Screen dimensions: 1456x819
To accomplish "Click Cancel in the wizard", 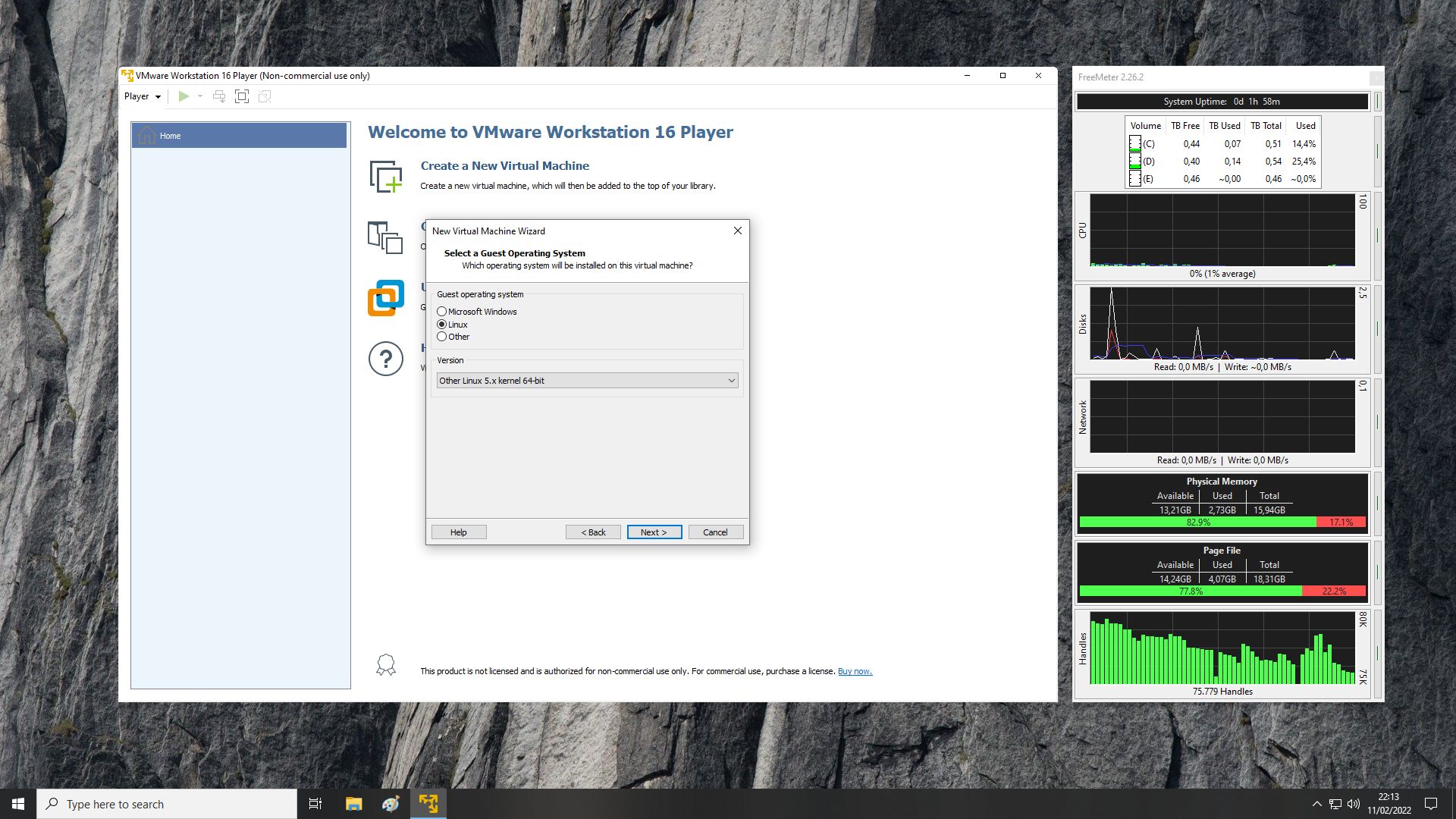I will pos(716,532).
